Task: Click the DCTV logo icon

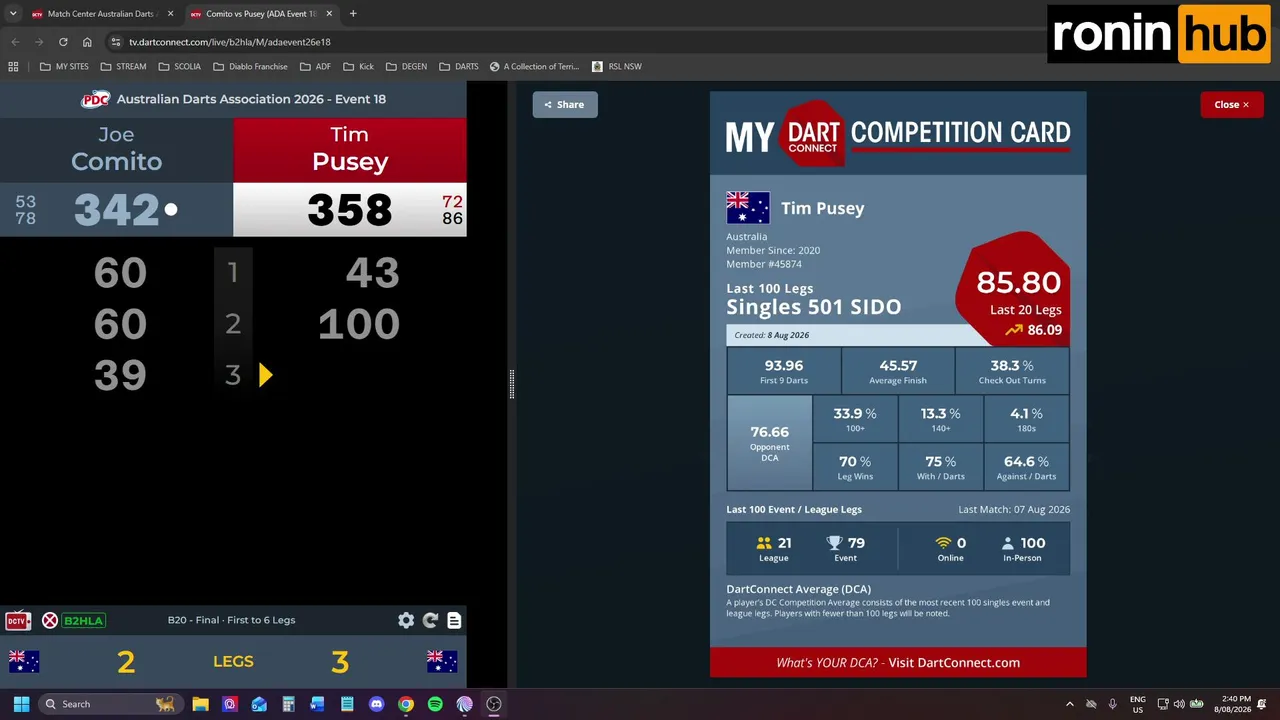Action: [x=17, y=621]
